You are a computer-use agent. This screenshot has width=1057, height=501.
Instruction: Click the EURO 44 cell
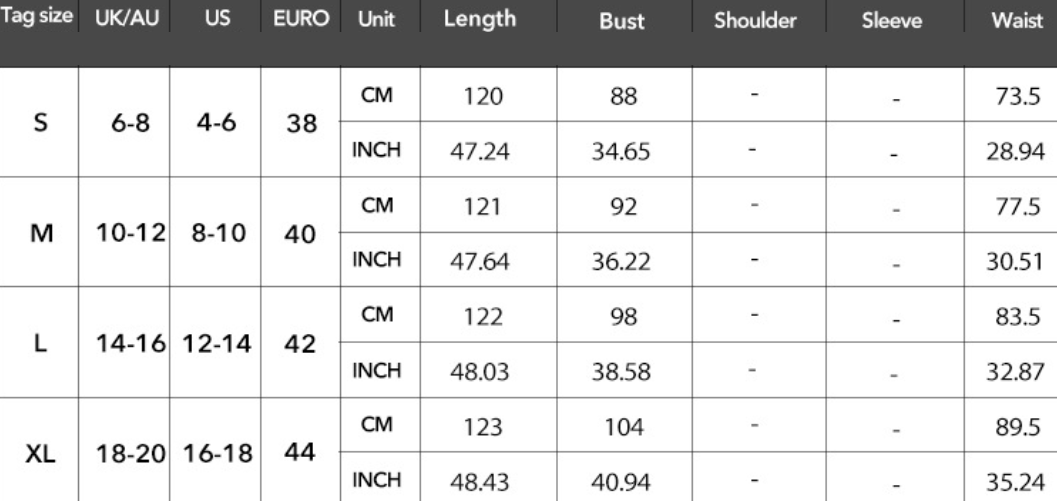(x=300, y=452)
